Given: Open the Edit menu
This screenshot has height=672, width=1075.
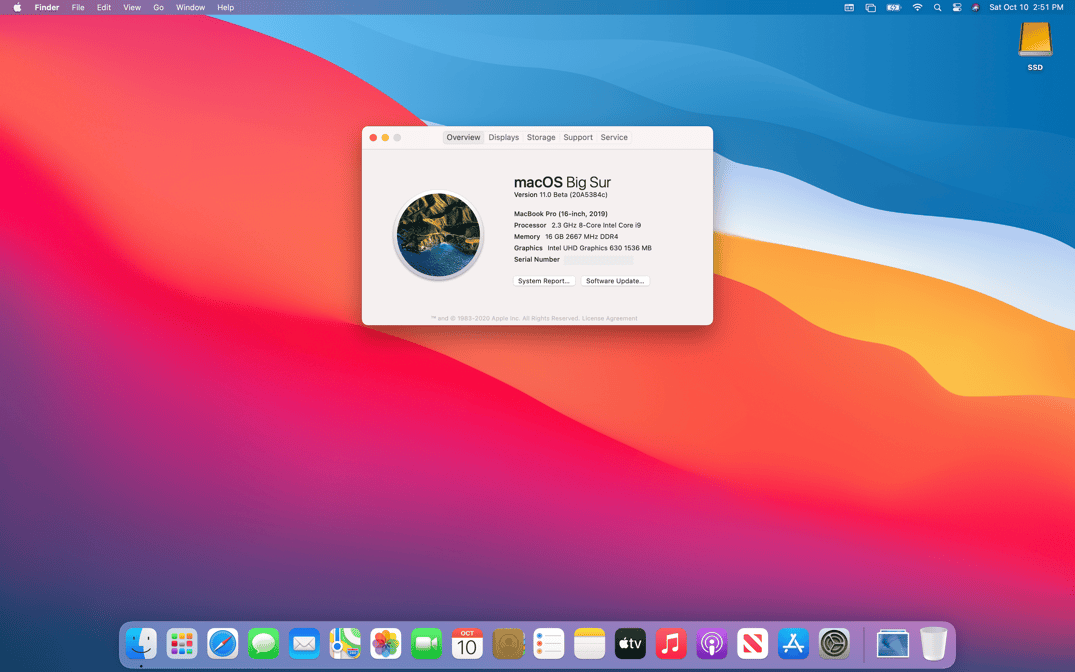Looking at the screenshot, I should click(104, 8).
